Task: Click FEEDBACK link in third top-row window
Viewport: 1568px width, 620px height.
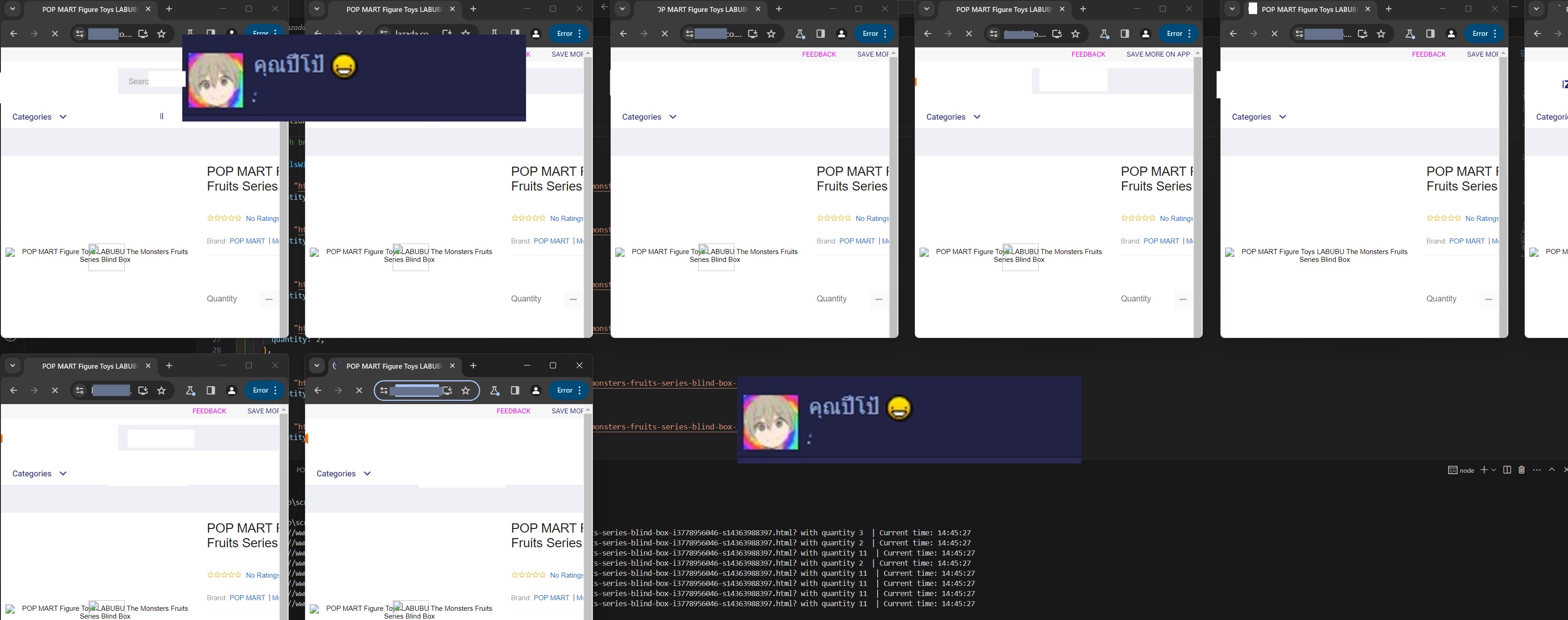Action: [819, 54]
